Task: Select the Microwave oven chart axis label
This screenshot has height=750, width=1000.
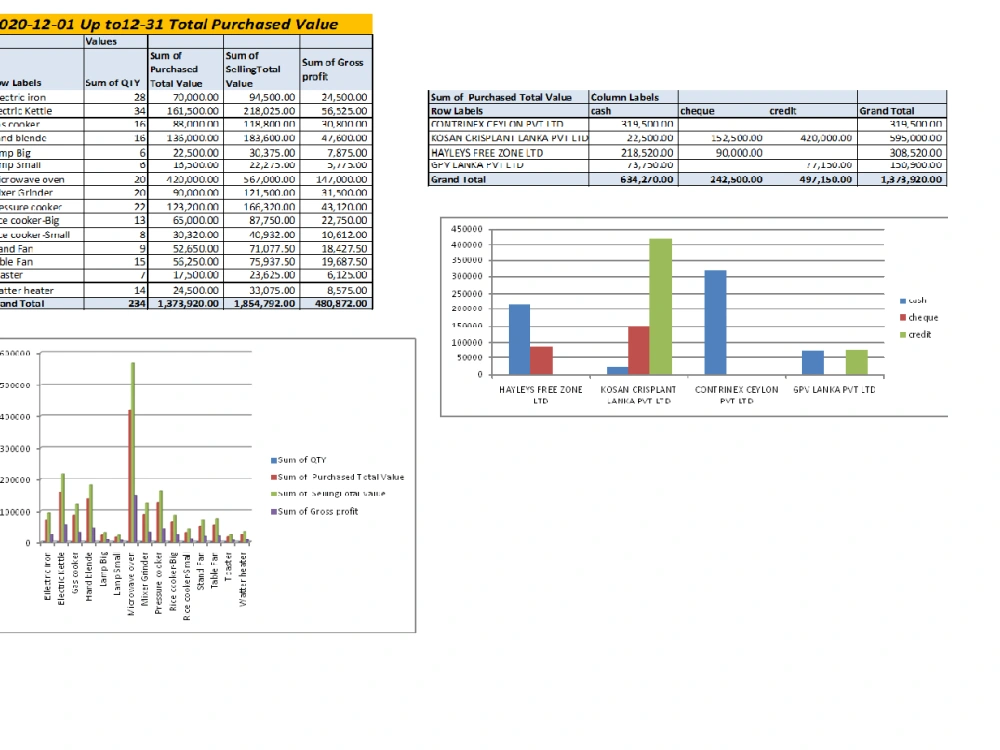Action: (131, 584)
